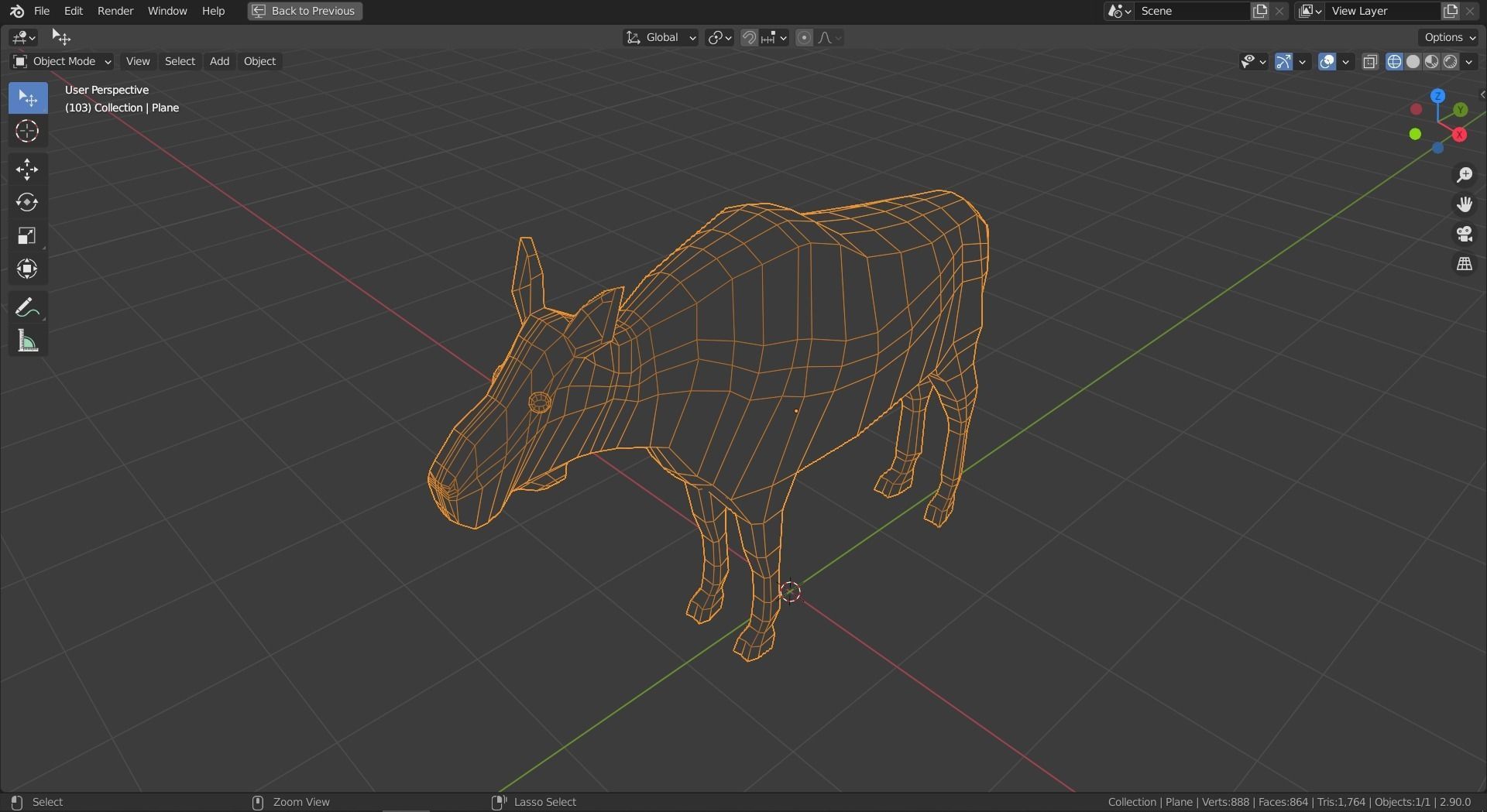
Task: Open the Render menu
Action: pos(115,11)
